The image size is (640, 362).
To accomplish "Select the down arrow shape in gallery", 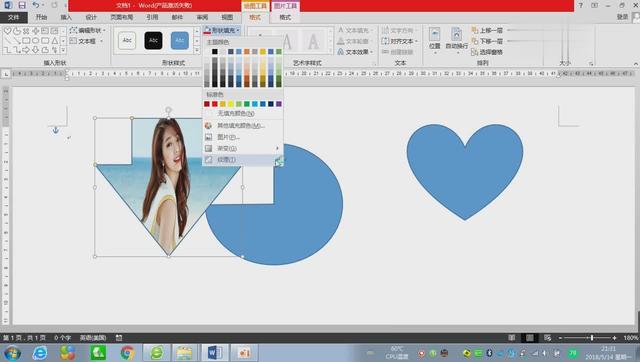I will 36,50.
